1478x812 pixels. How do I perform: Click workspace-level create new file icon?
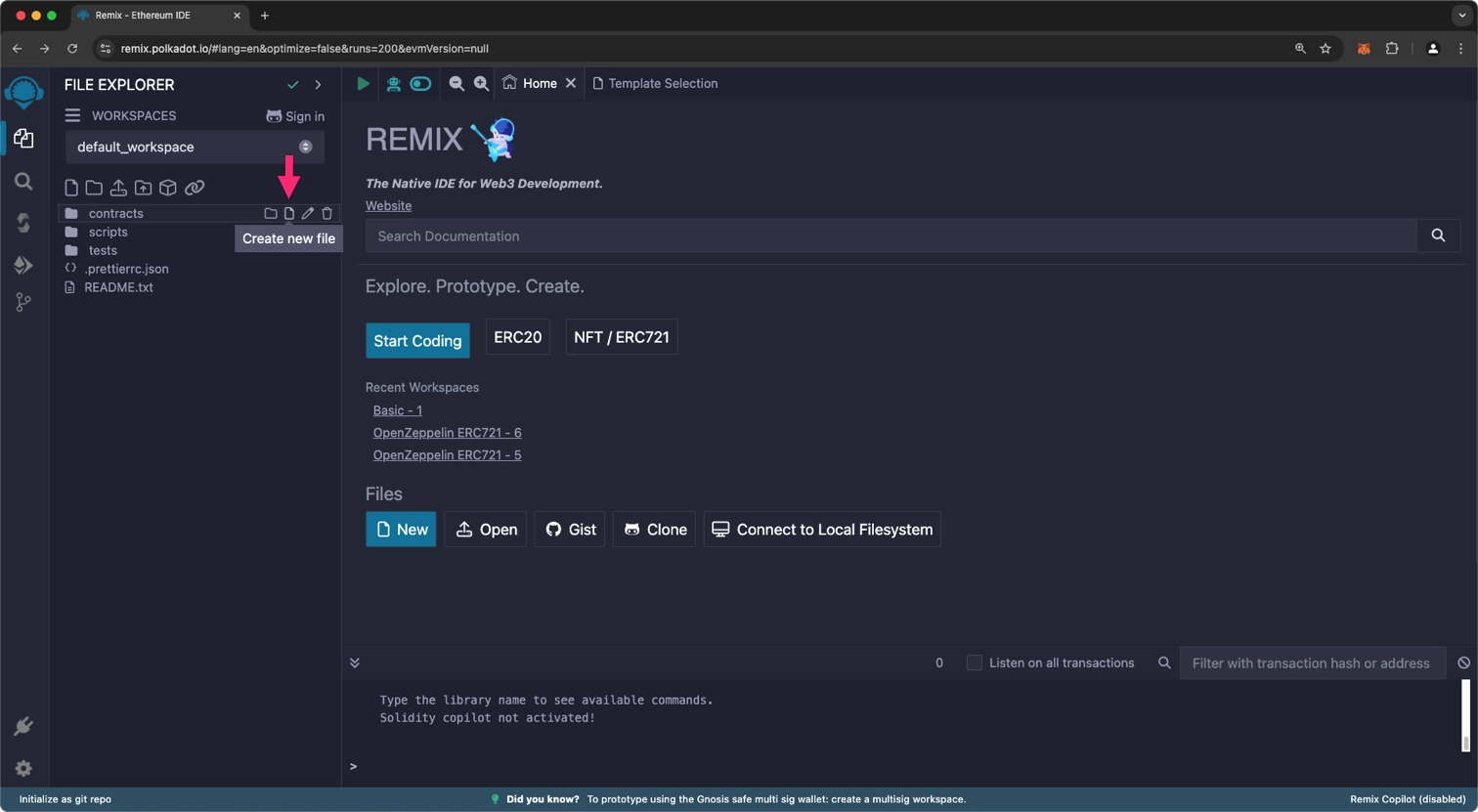[x=71, y=188]
